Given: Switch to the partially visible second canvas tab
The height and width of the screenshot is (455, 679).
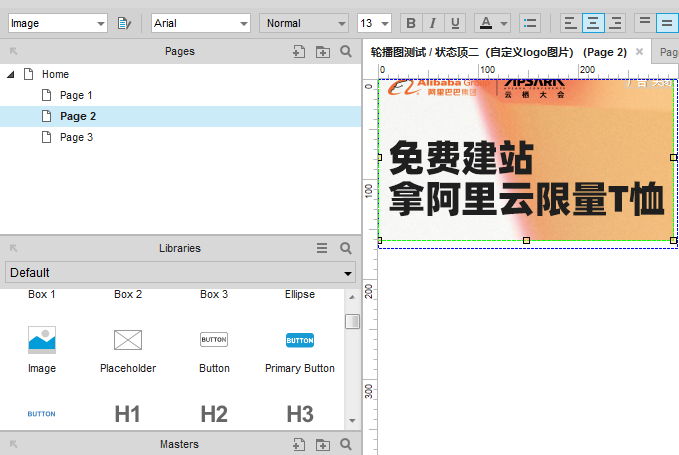Looking at the screenshot, I should (666, 52).
